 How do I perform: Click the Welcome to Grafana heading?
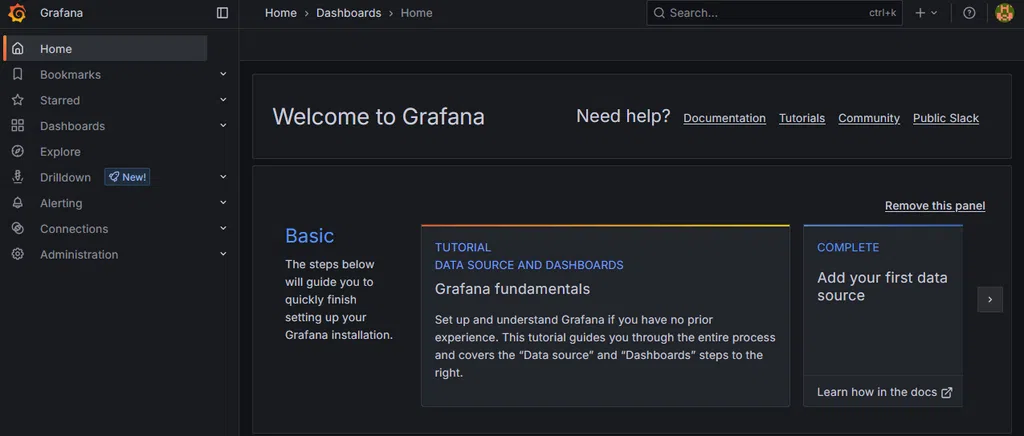pos(378,116)
